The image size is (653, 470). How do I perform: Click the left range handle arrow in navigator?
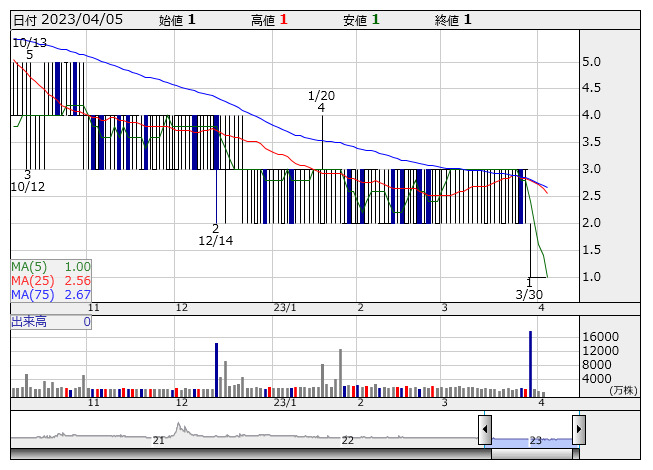(x=485, y=430)
